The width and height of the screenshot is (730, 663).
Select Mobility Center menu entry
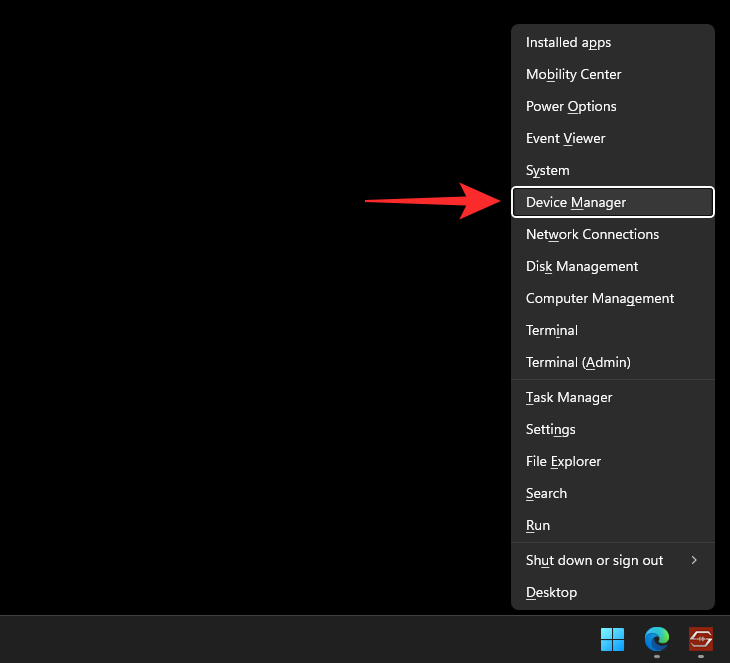tap(613, 74)
